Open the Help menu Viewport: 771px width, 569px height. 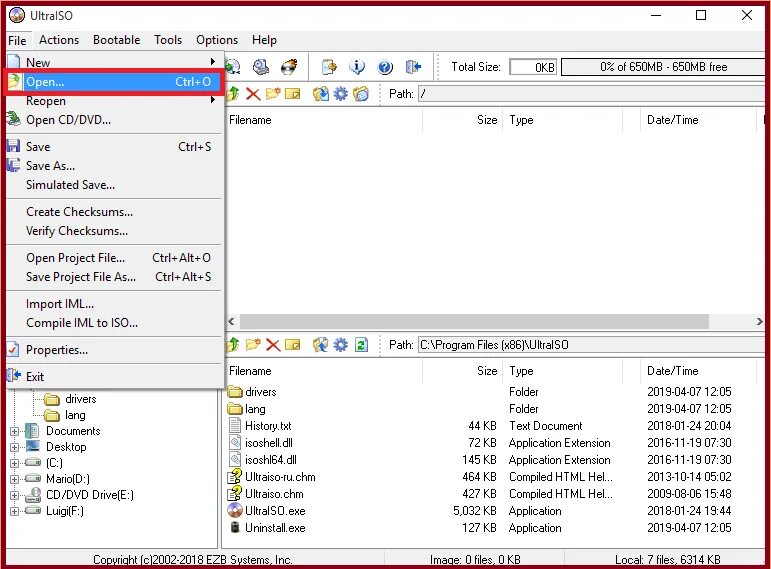[264, 40]
